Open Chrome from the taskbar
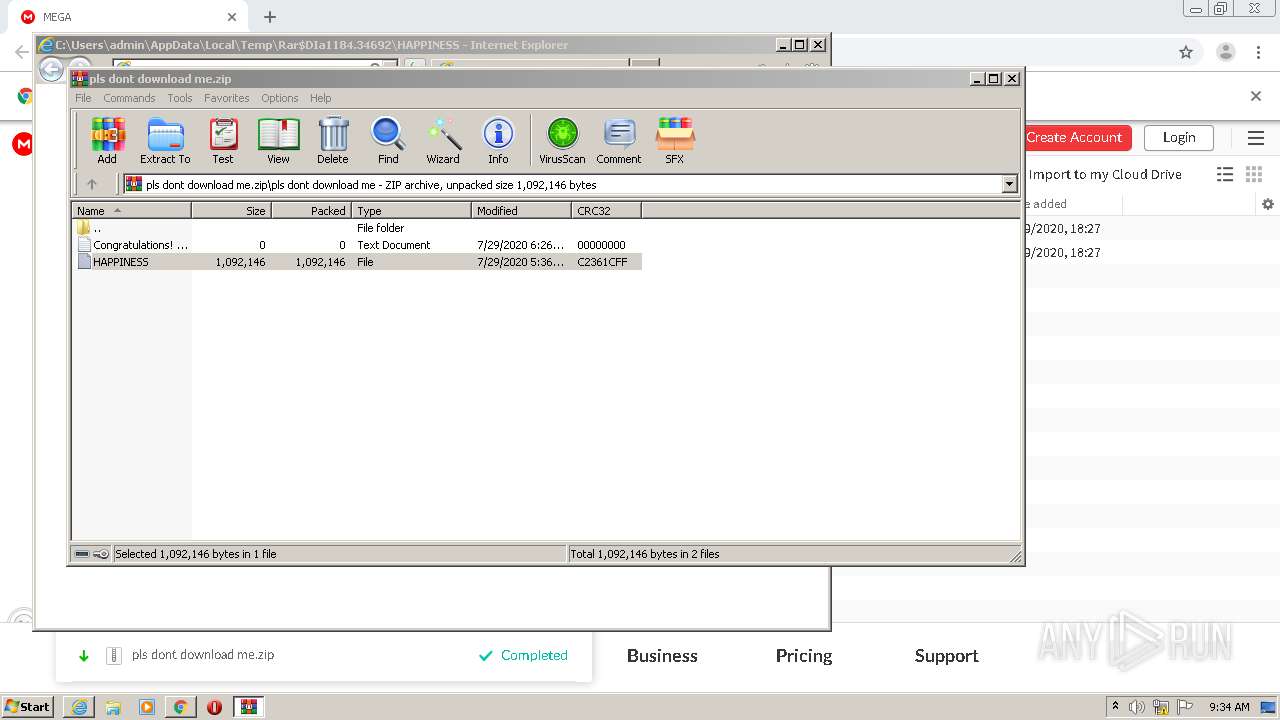1280x720 pixels. click(x=180, y=707)
